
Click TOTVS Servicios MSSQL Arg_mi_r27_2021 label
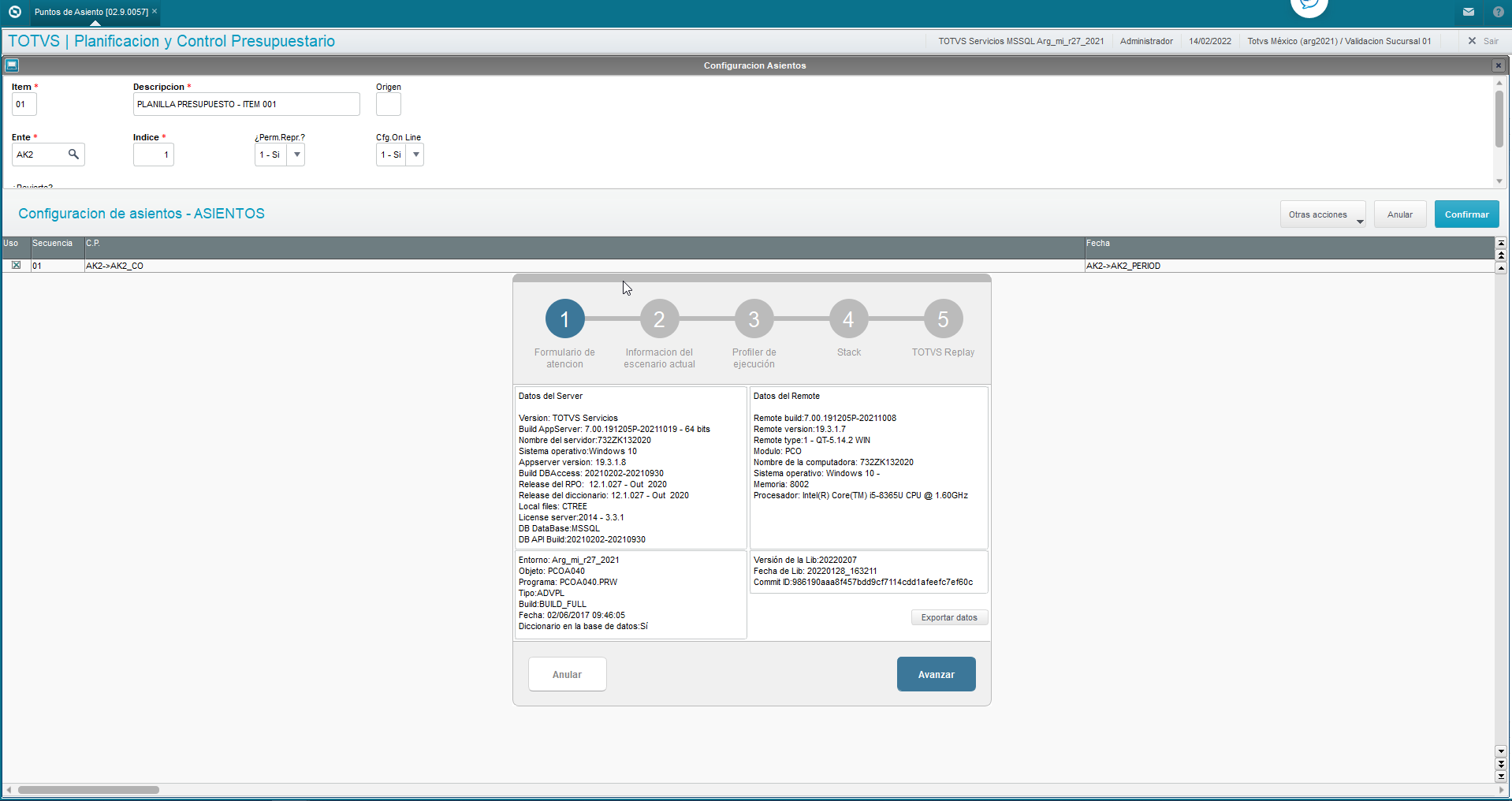1021,41
